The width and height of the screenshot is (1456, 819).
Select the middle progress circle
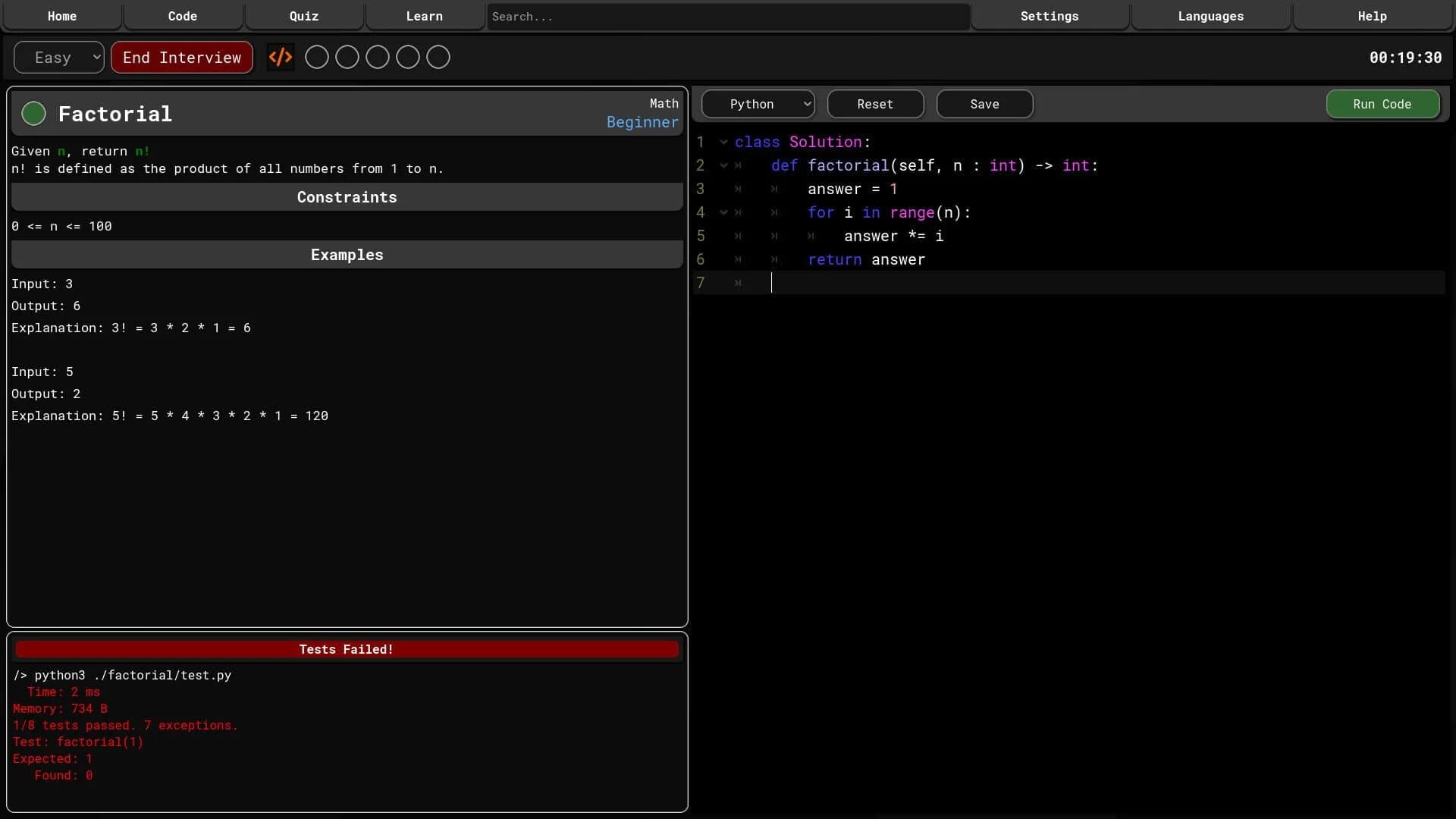click(377, 57)
